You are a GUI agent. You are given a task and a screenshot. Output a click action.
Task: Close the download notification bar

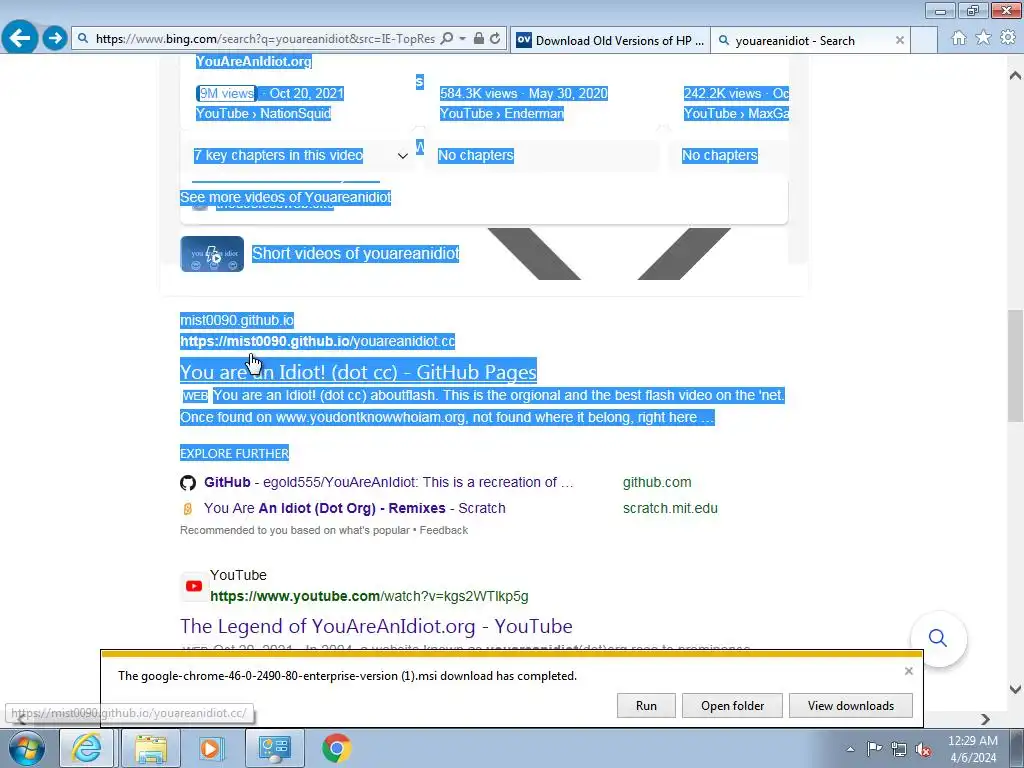908,671
